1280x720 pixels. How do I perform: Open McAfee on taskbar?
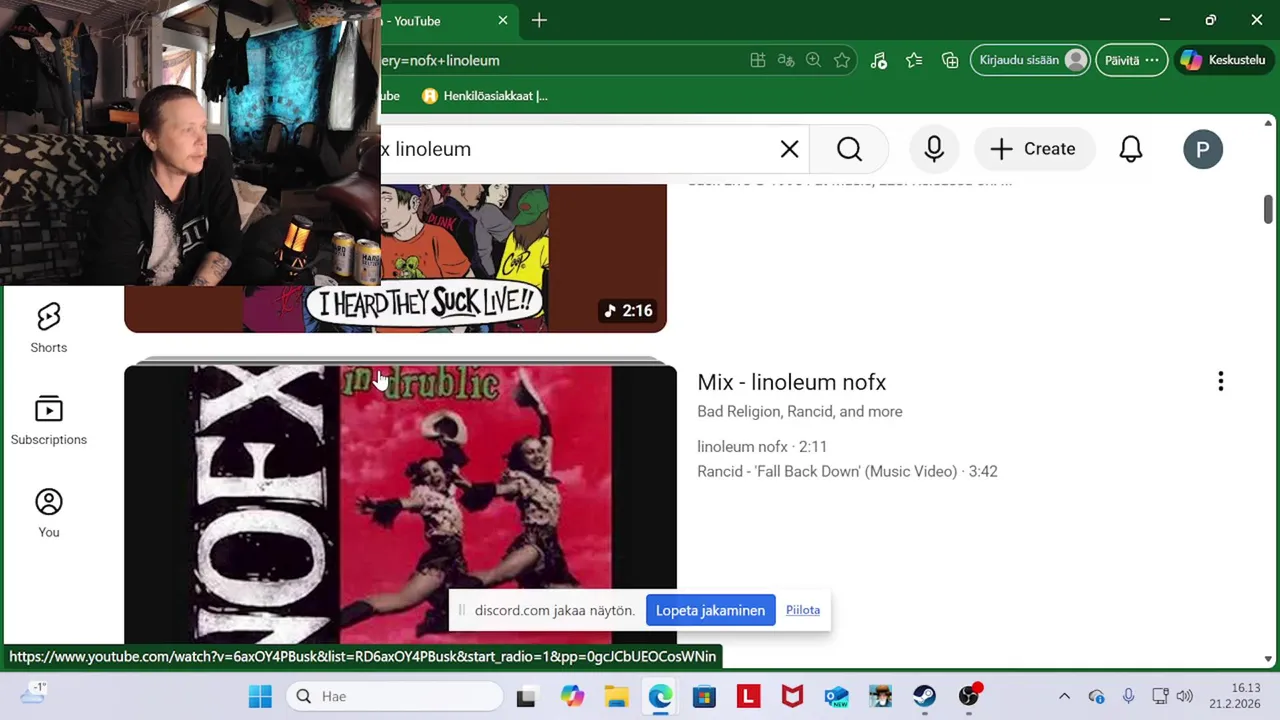tap(792, 696)
